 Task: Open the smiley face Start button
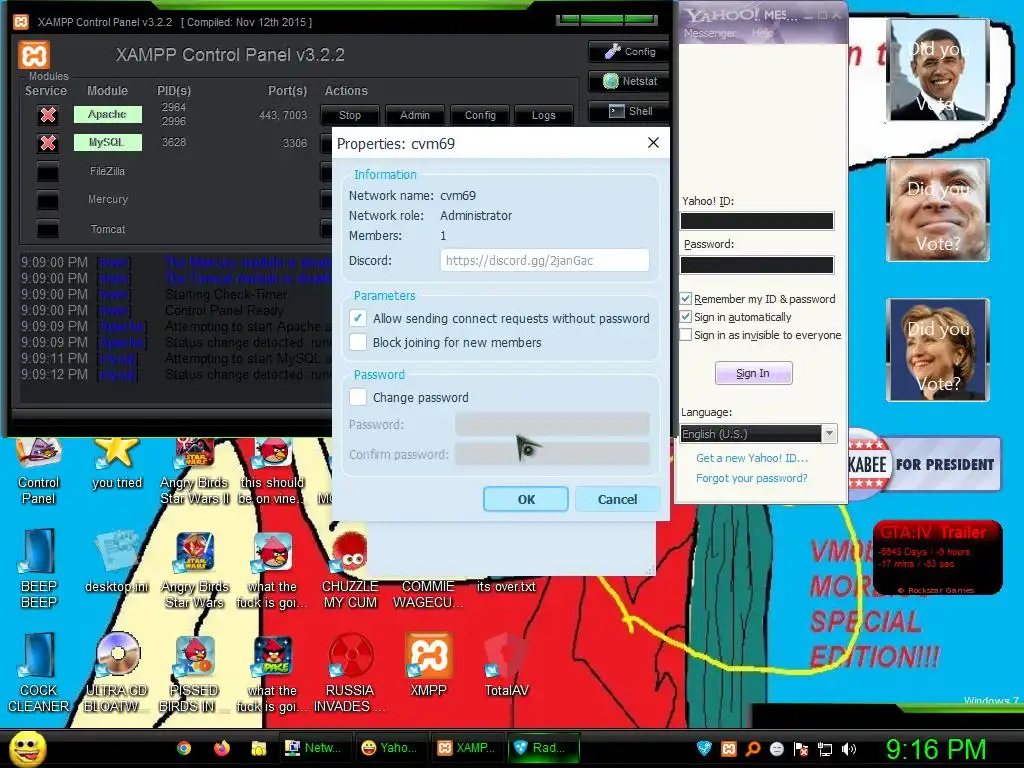click(27, 749)
